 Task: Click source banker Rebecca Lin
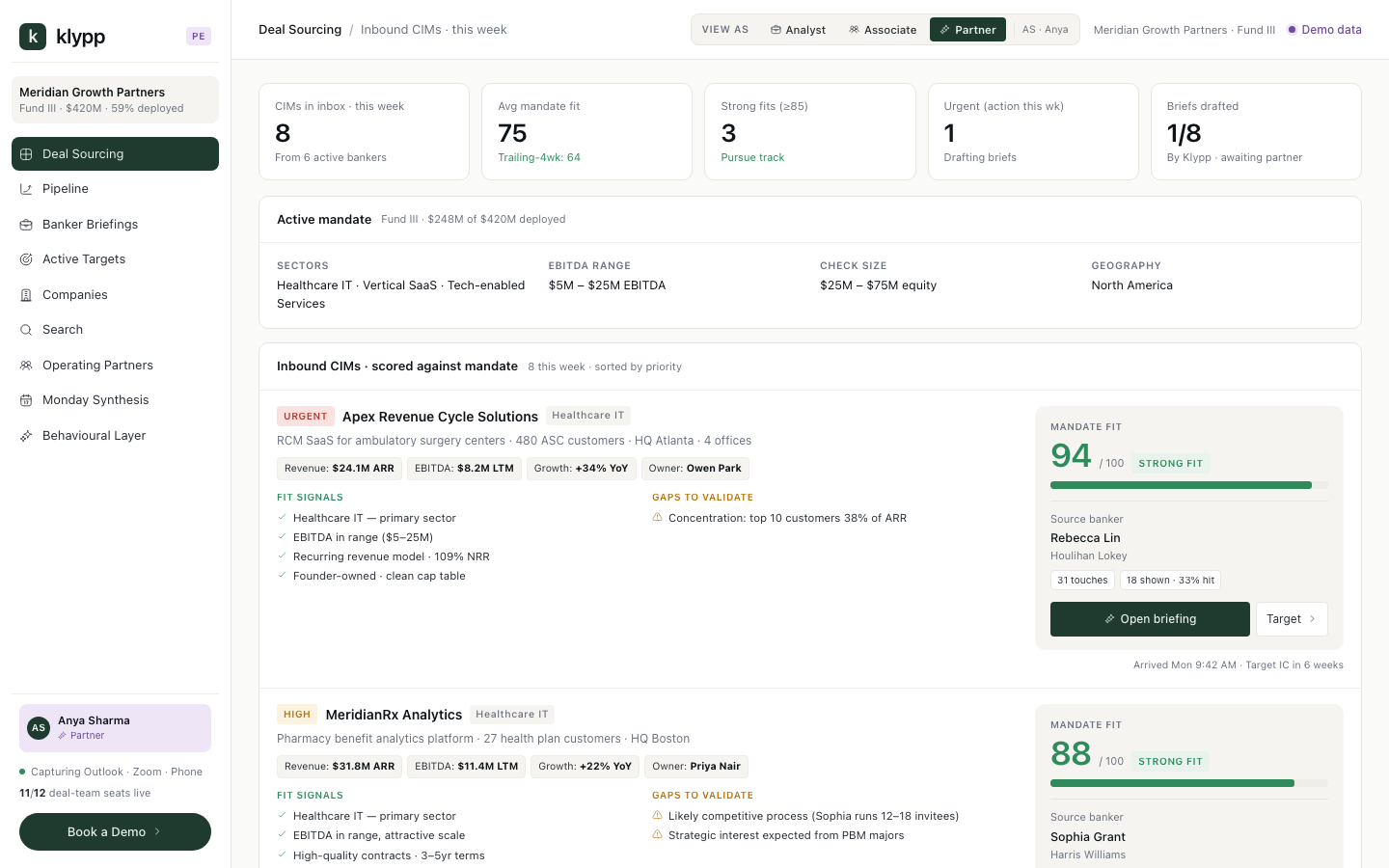(x=1085, y=538)
